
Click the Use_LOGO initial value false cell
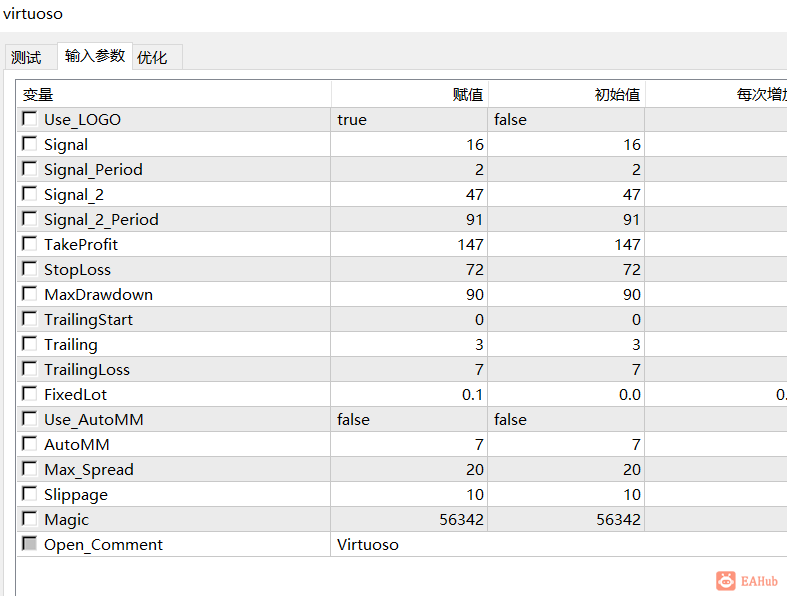[x=566, y=120]
